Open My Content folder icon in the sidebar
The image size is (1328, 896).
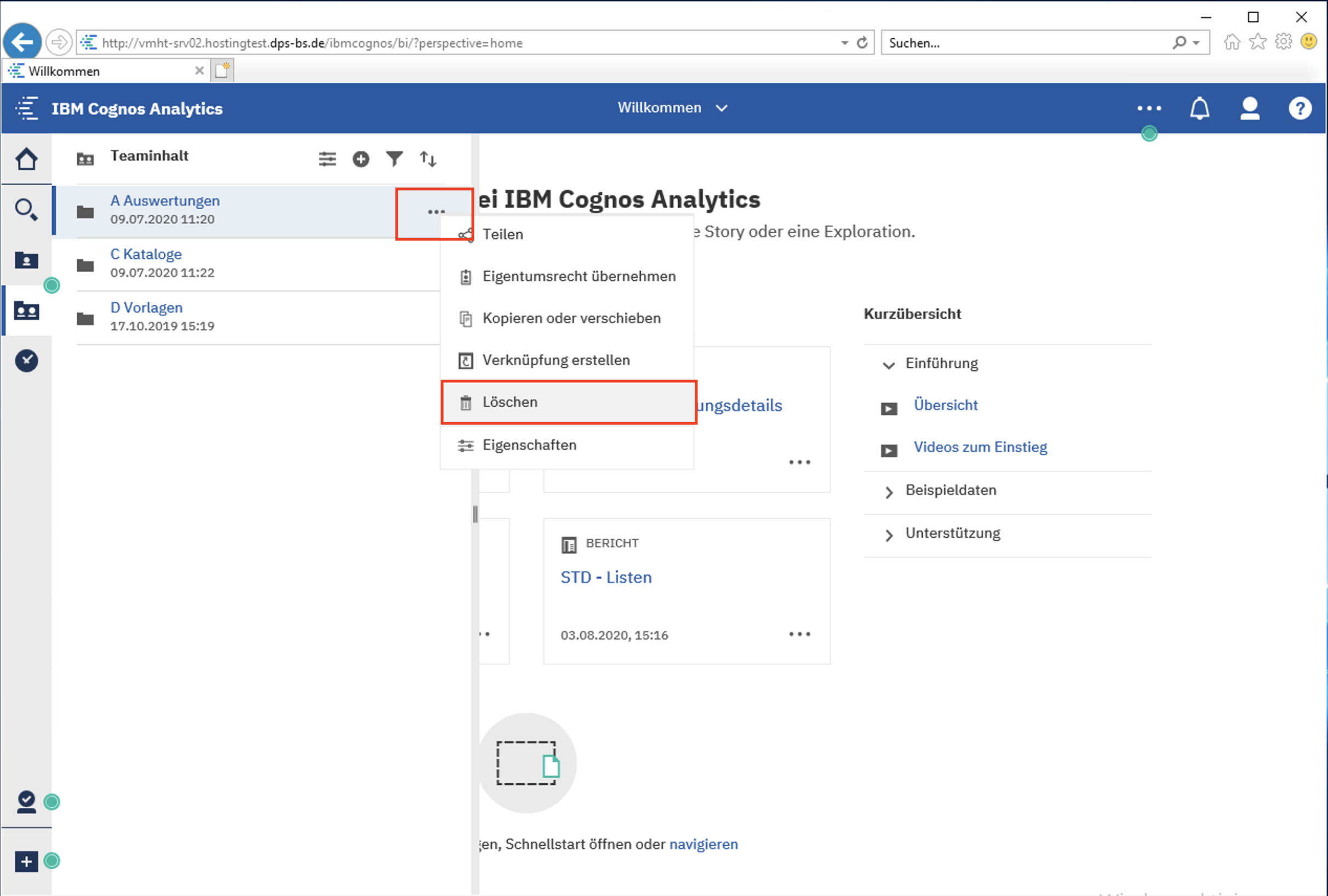pos(26,260)
